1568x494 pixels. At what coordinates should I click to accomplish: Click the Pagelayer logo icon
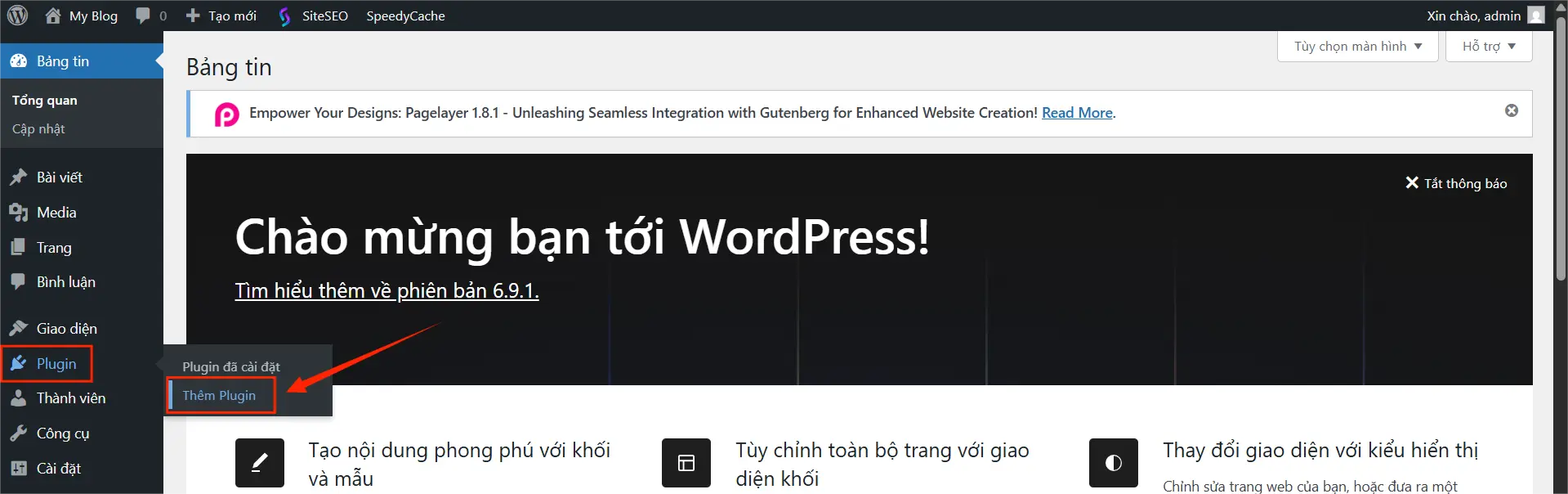pyautogui.click(x=226, y=114)
